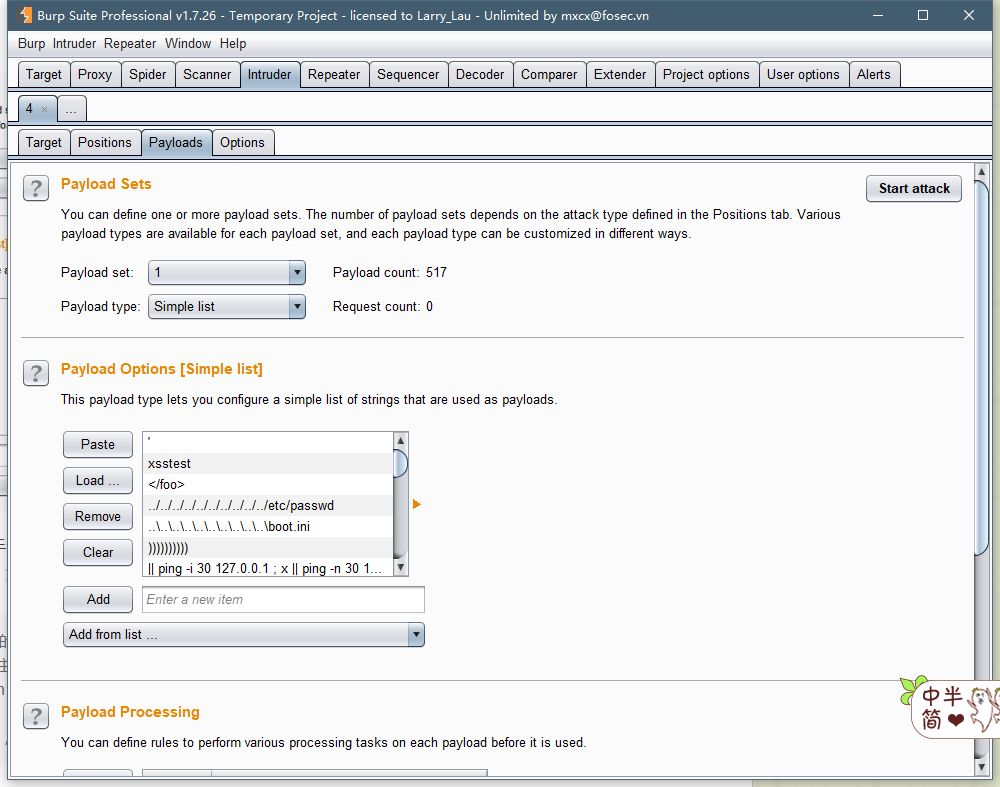Viewport: 1000px width, 787px height.
Task: Click the orange arrow beside payload list
Action: (x=417, y=505)
